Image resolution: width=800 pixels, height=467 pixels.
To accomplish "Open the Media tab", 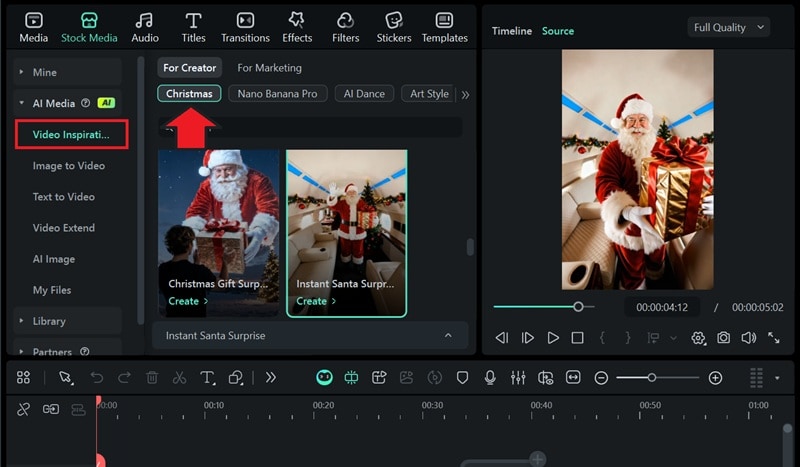I will [x=34, y=28].
